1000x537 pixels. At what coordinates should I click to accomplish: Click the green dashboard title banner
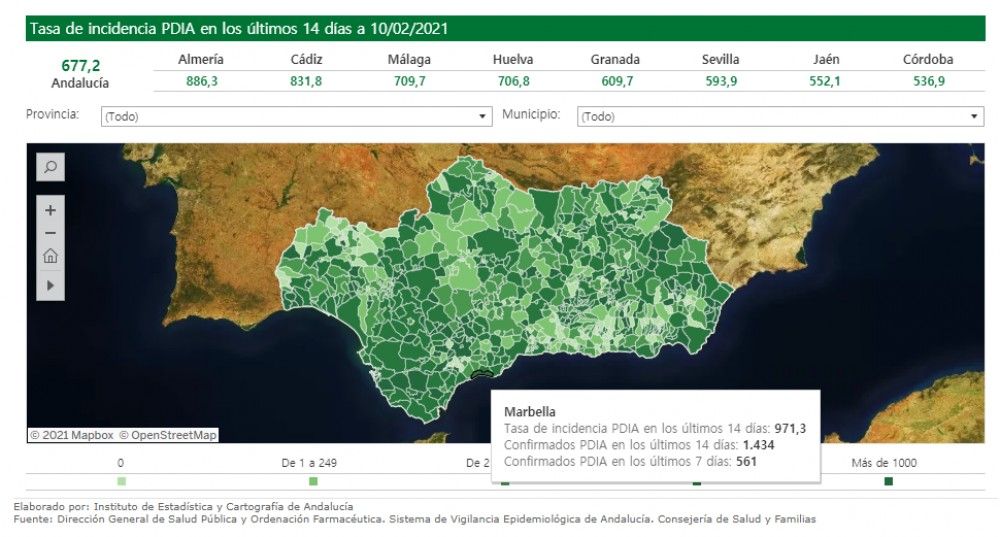coord(505,29)
